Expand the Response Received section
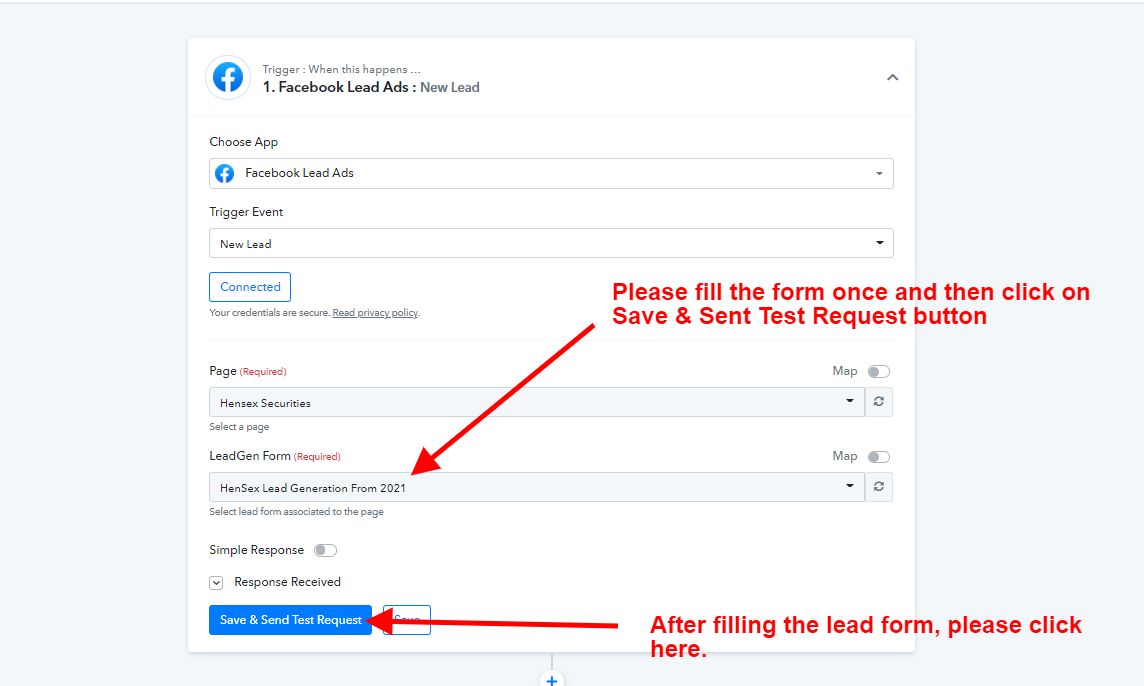Screen dimensions: 1144x686 click(x=216, y=582)
